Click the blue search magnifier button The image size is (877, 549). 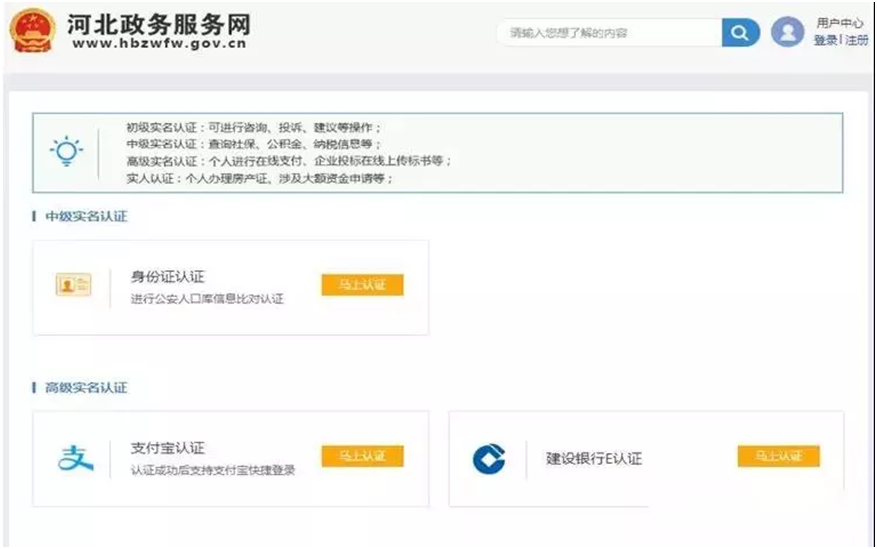coord(740,33)
